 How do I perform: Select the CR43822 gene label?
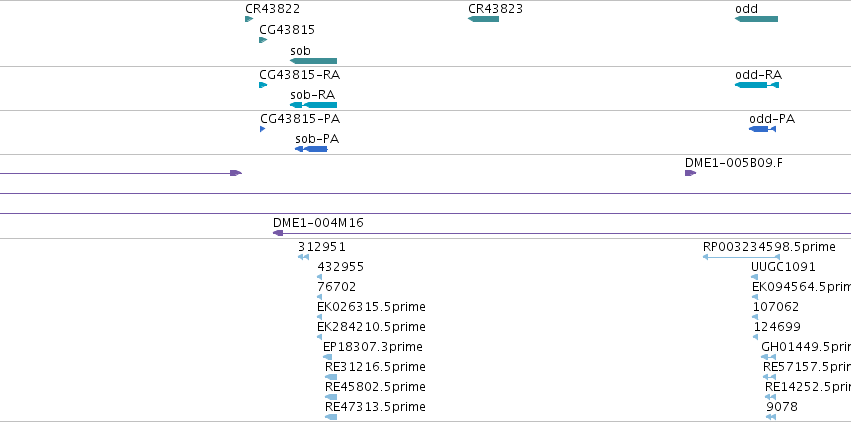tap(272, 9)
